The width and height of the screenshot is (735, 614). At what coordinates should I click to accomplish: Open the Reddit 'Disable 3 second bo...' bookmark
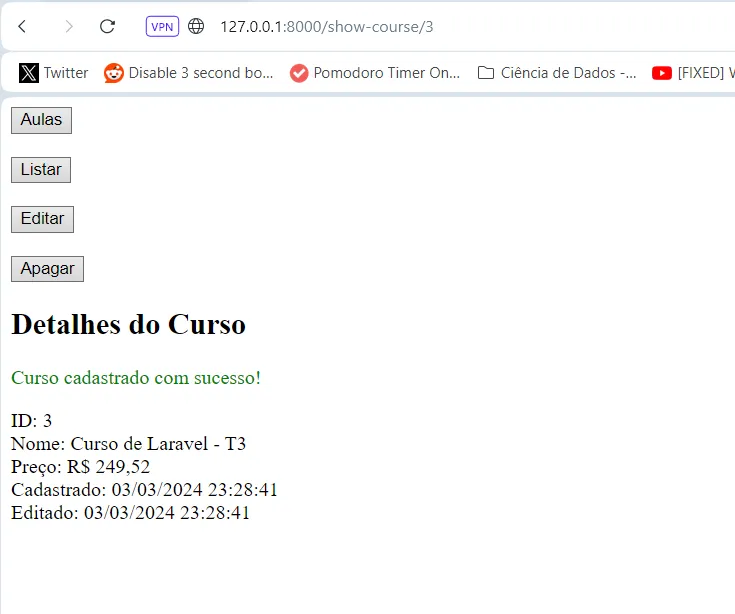[x=188, y=73]
